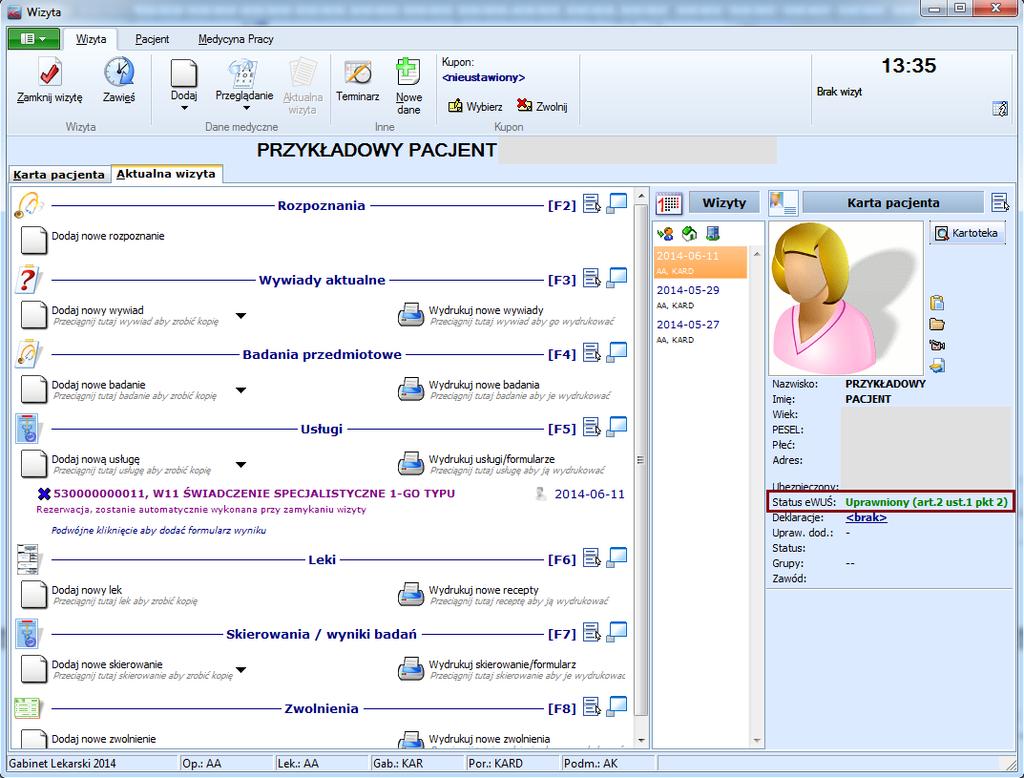Click the folder icon beside the patient photo
Image resolution: width=1024 pixels, height=778 pixels.
tap(937, 324)
